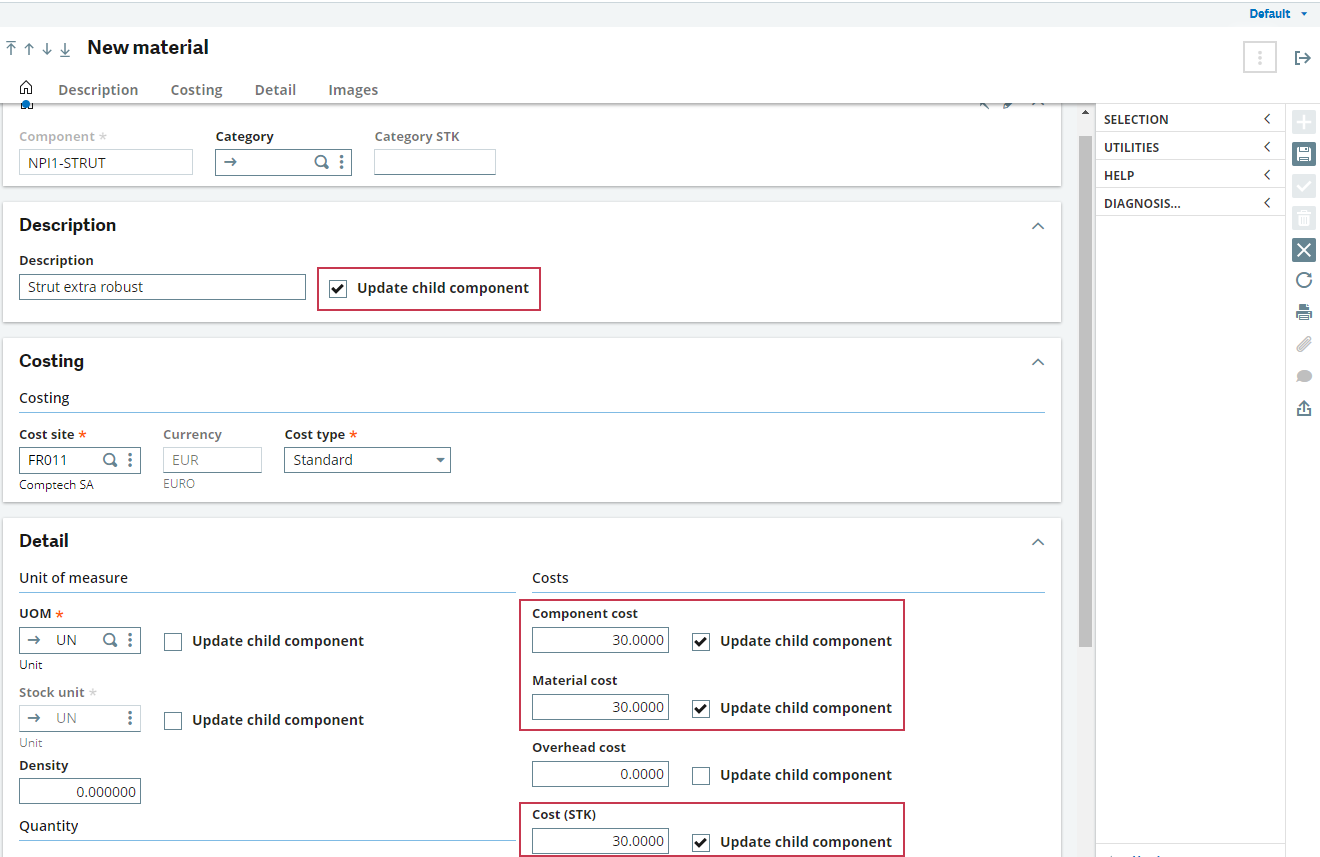Uncheck Material cost's Update child component

[x=702, y=709]
